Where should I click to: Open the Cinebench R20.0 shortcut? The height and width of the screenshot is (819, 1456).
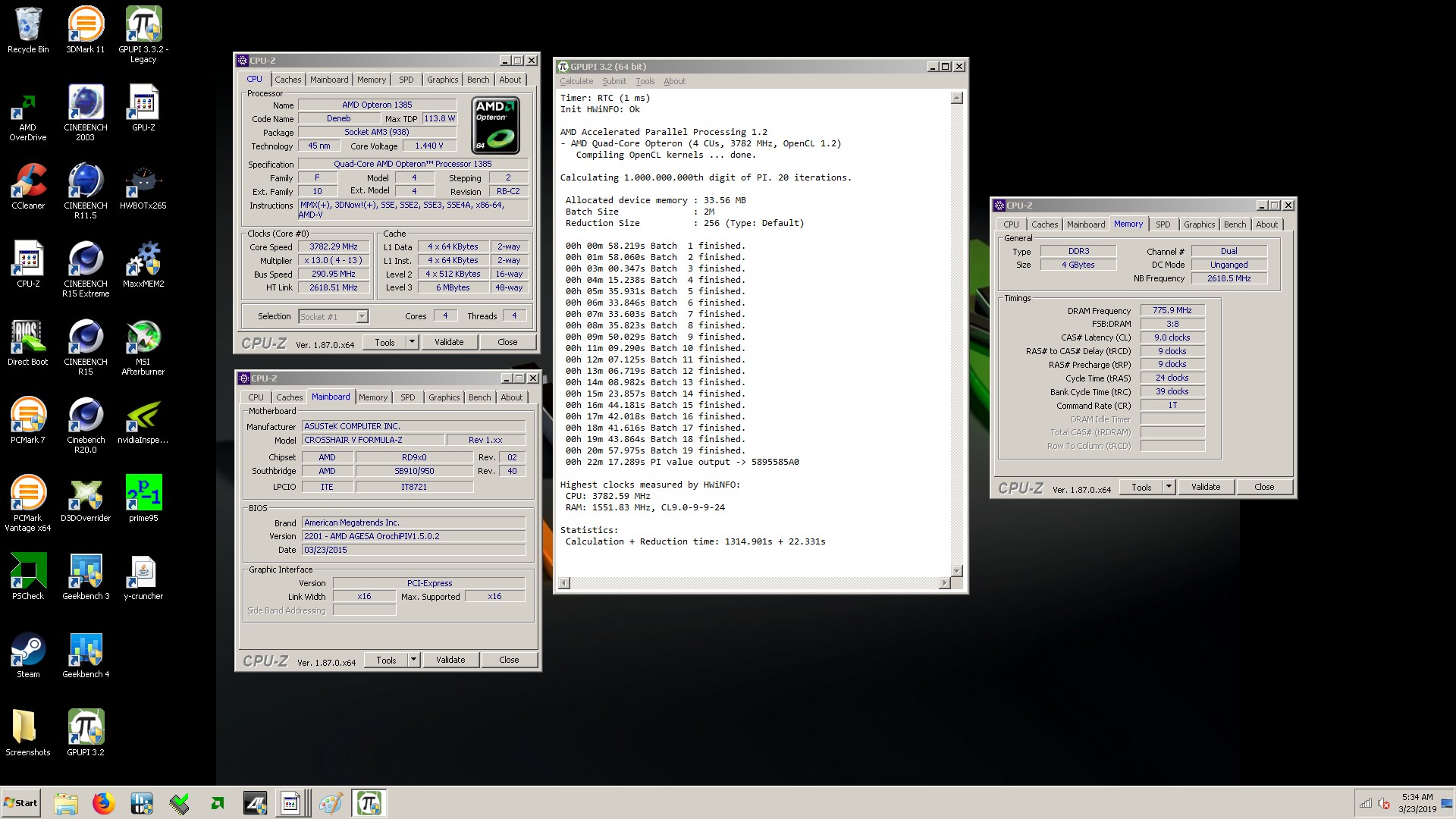(x=86, y=425)
